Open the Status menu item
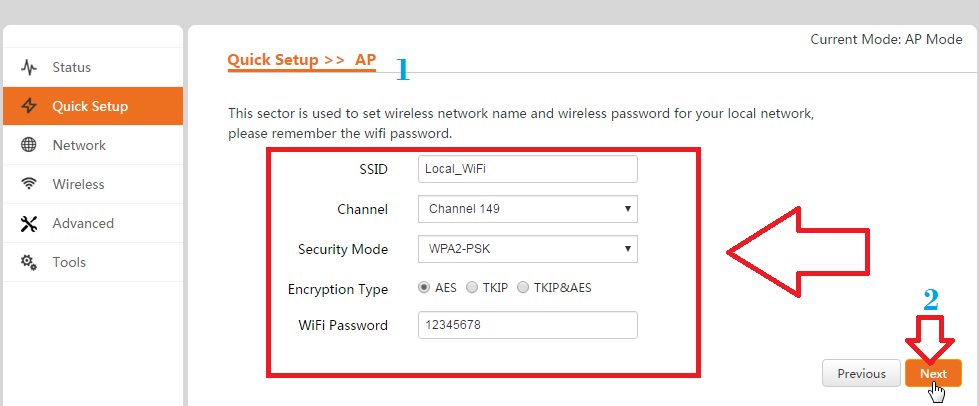 72,68
